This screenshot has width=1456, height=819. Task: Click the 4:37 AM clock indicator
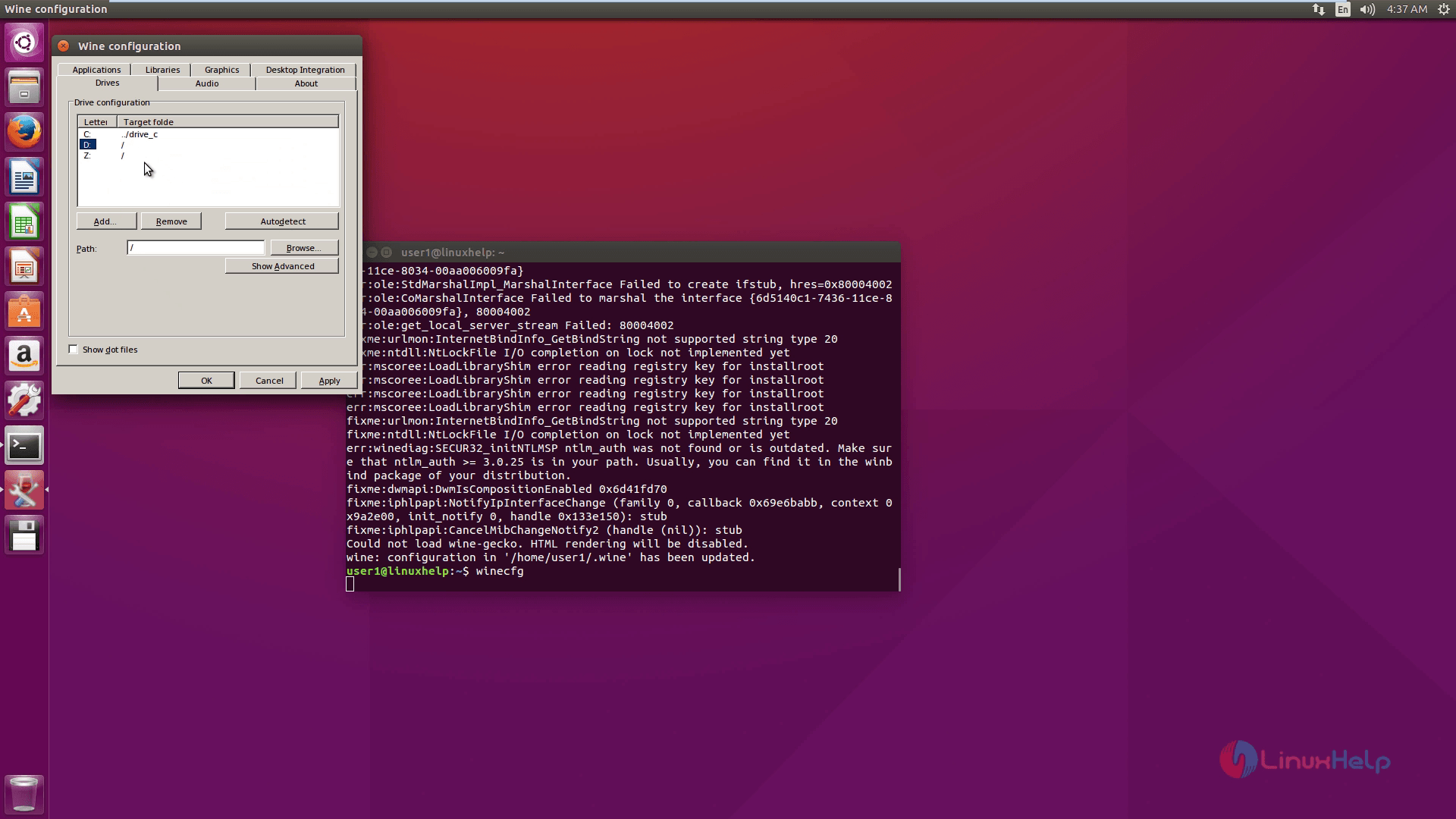pos(1407,9)
